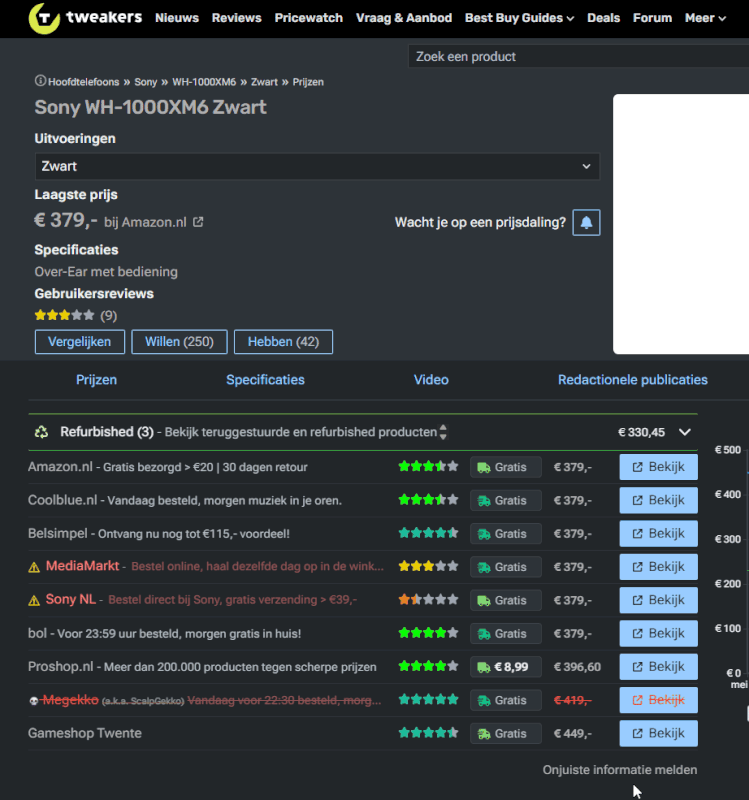The width and height of the screenshot is (749, 800).
Task: Click the Coolblue.nl shop name
Action: [x=62, y=500]
